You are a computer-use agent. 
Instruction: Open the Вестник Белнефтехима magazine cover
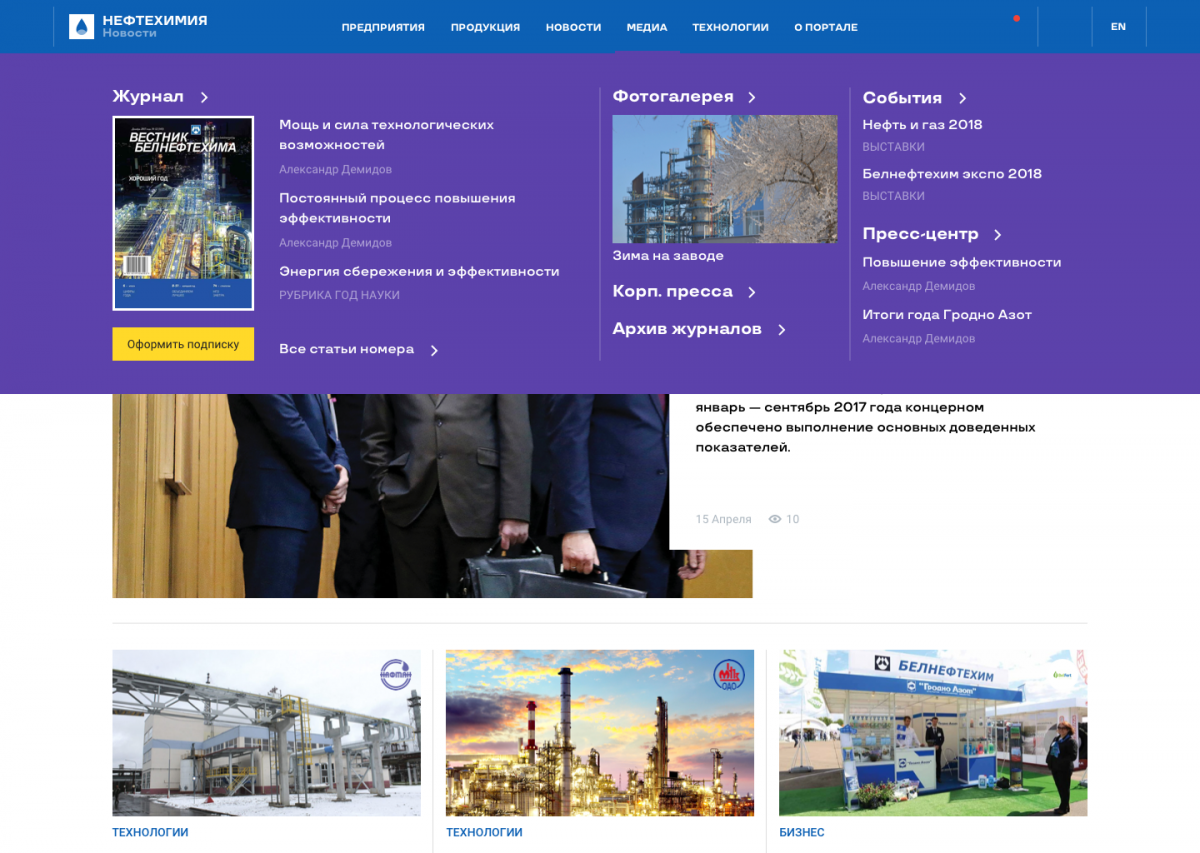click(x=183, y=214)
